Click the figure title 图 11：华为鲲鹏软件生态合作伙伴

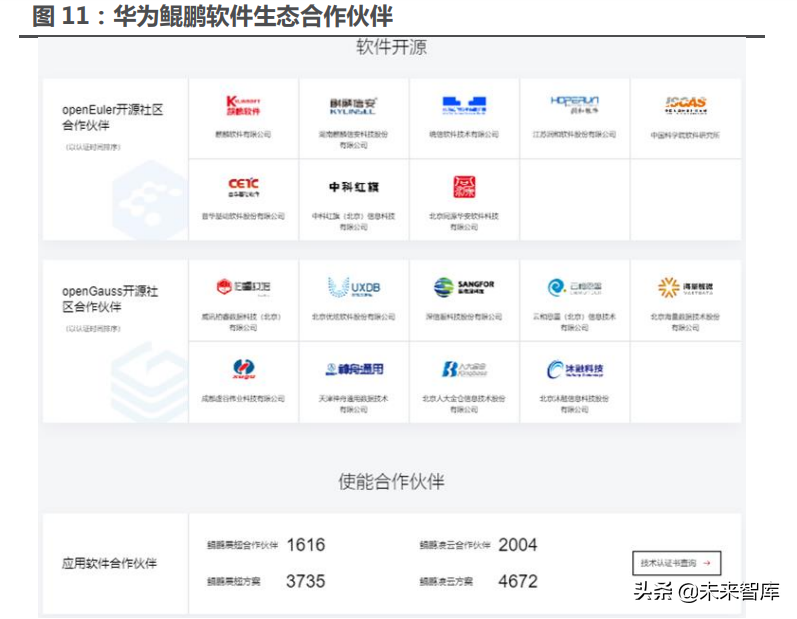coord(212,16)
